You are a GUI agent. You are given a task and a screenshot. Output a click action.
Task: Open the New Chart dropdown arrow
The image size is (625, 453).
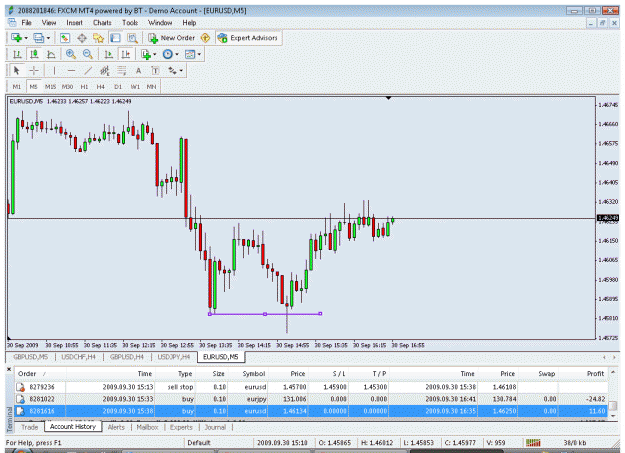pyautogui.click(x=26, y=38)
